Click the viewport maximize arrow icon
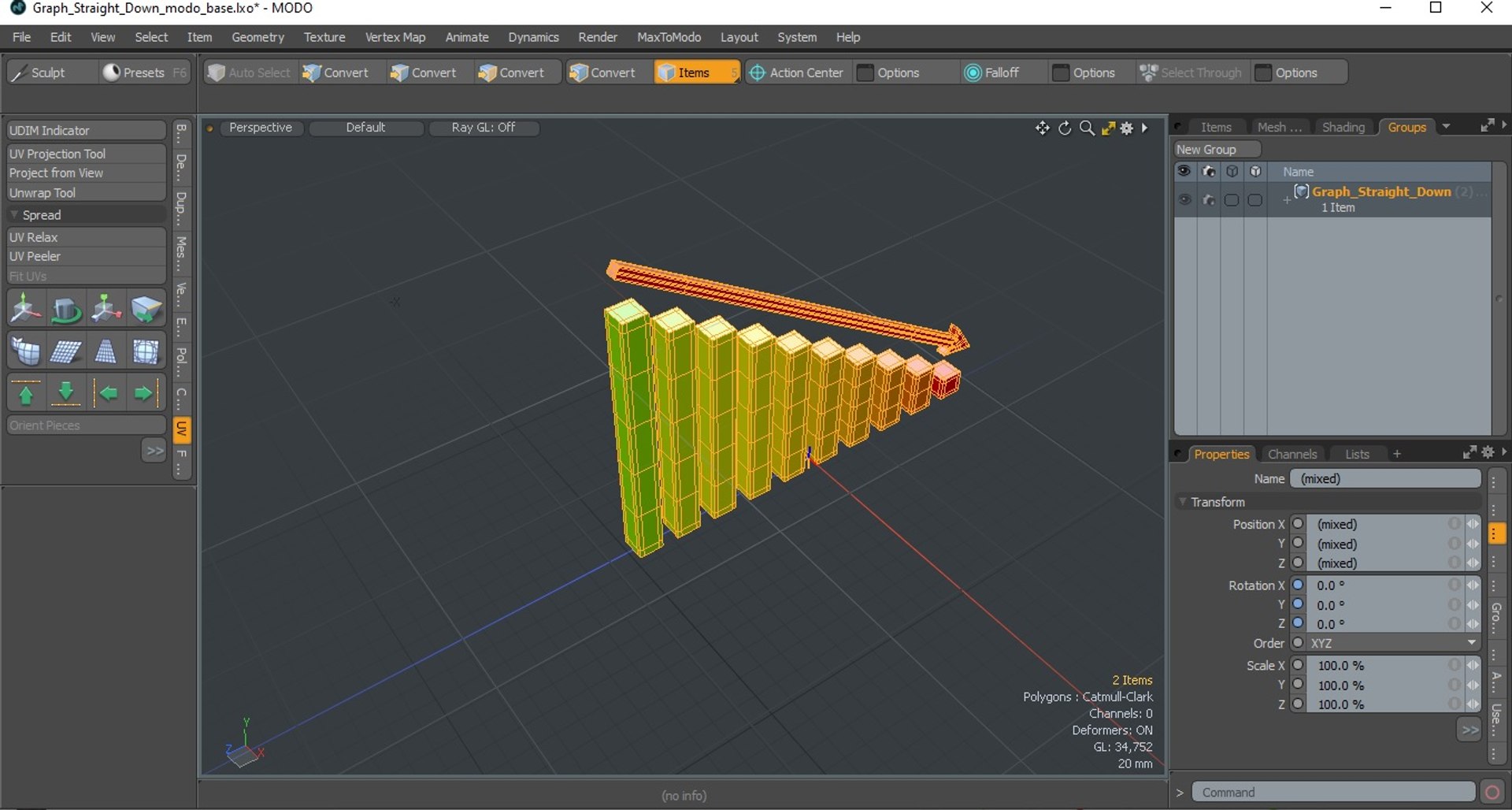This screenshot has width=1512, height=810. tap(1108, 128)
